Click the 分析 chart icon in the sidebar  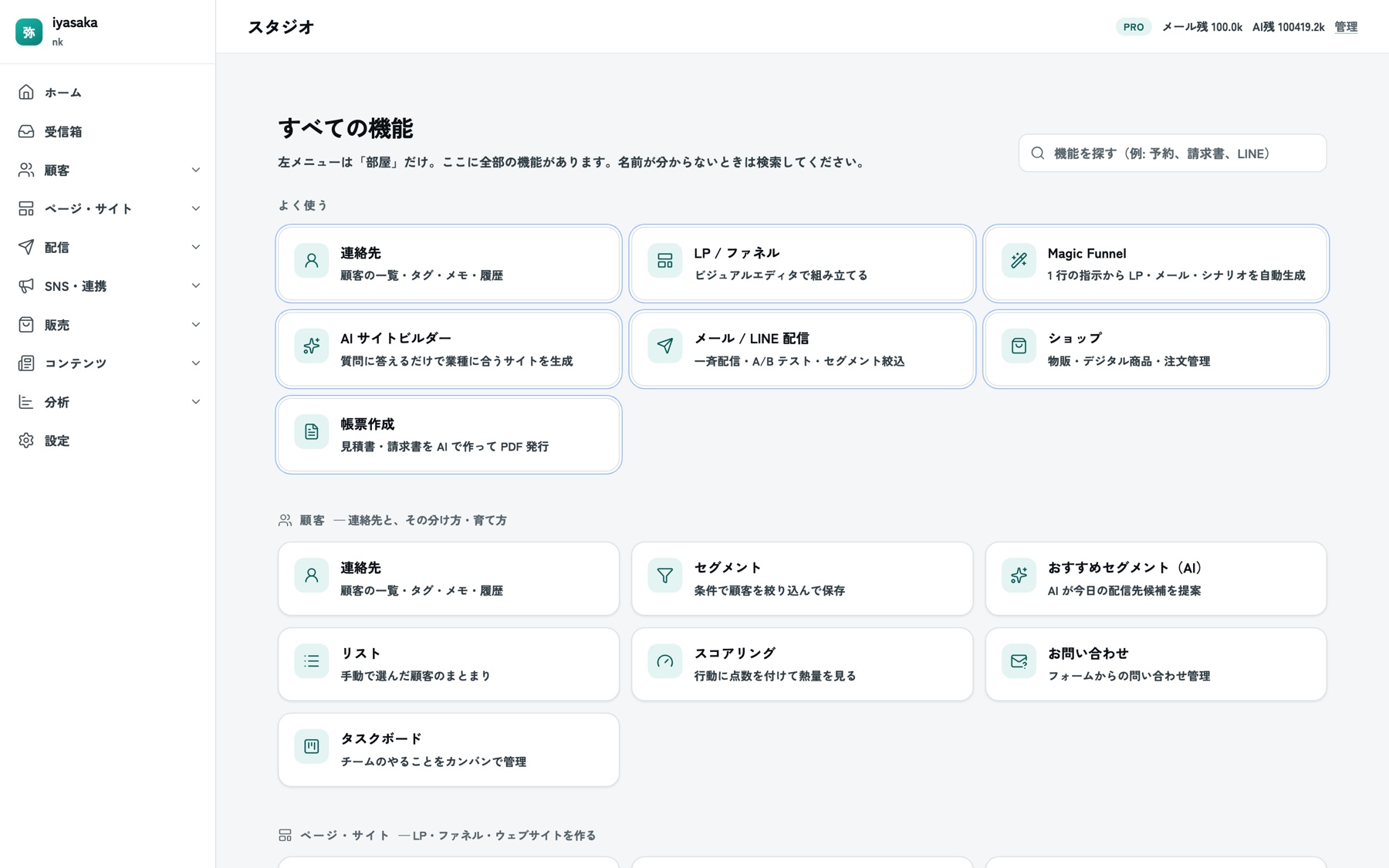[26, 402]
